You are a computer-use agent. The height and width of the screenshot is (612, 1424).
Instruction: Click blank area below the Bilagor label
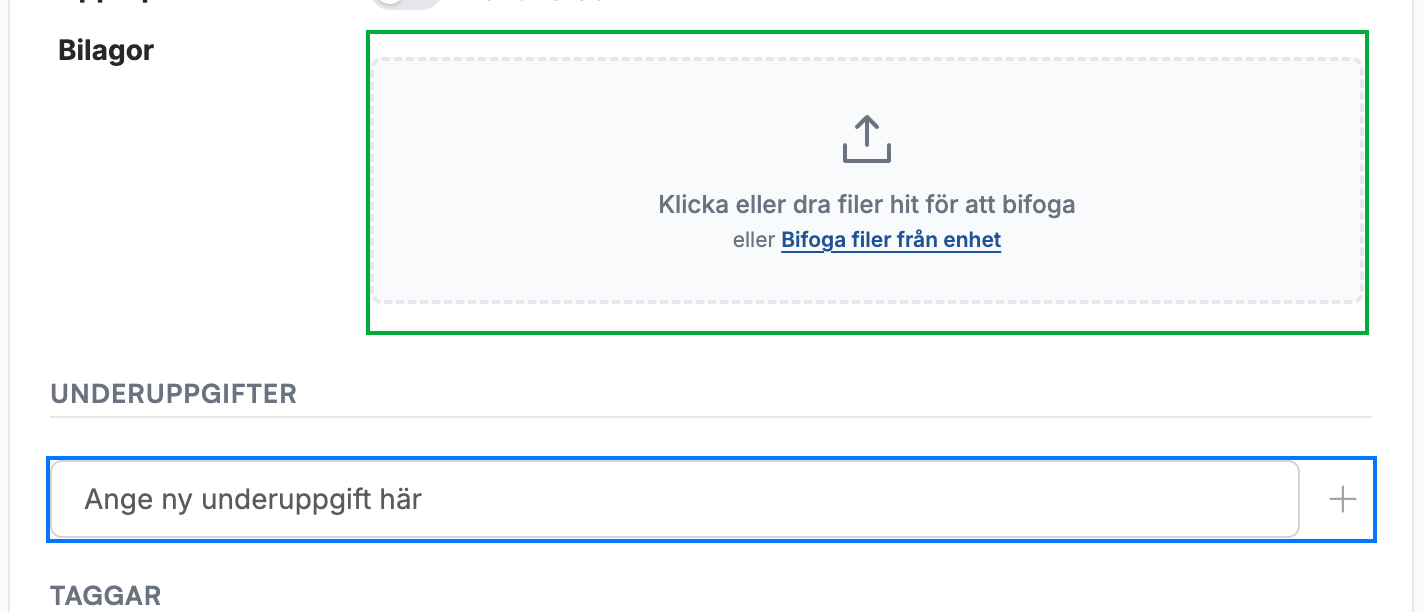point(200,200)
